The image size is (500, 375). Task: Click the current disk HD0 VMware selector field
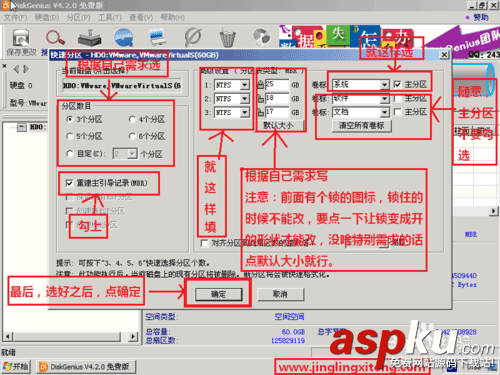pyautogui.click(x=122, y=86)
